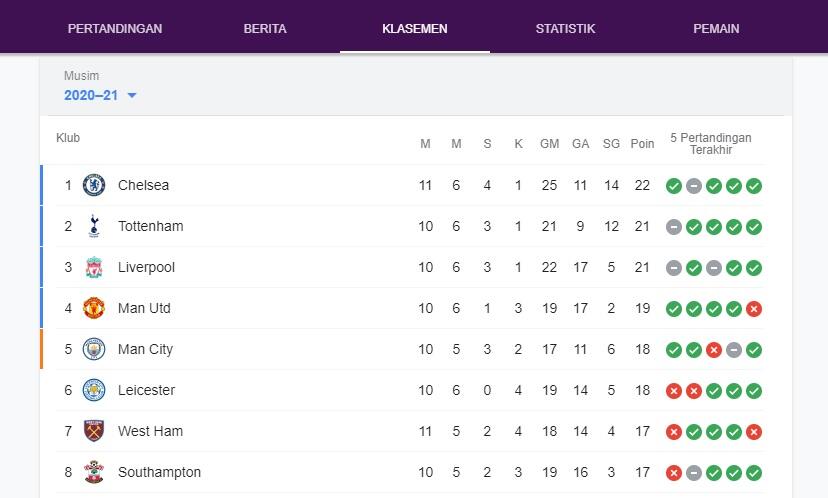Viewport: 828px width, 498px height.
Task: Click Man City's red loss result icon
Action: tap(714, 350)
